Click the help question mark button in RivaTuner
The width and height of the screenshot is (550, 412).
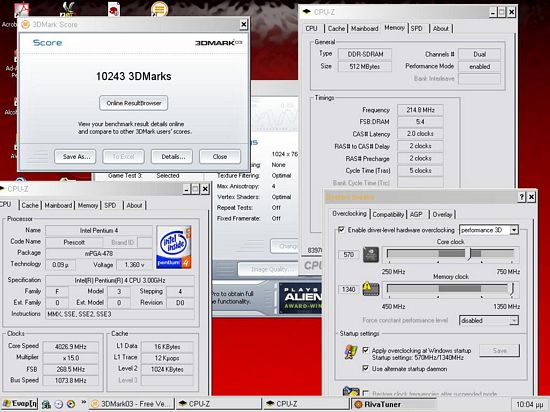522,197
